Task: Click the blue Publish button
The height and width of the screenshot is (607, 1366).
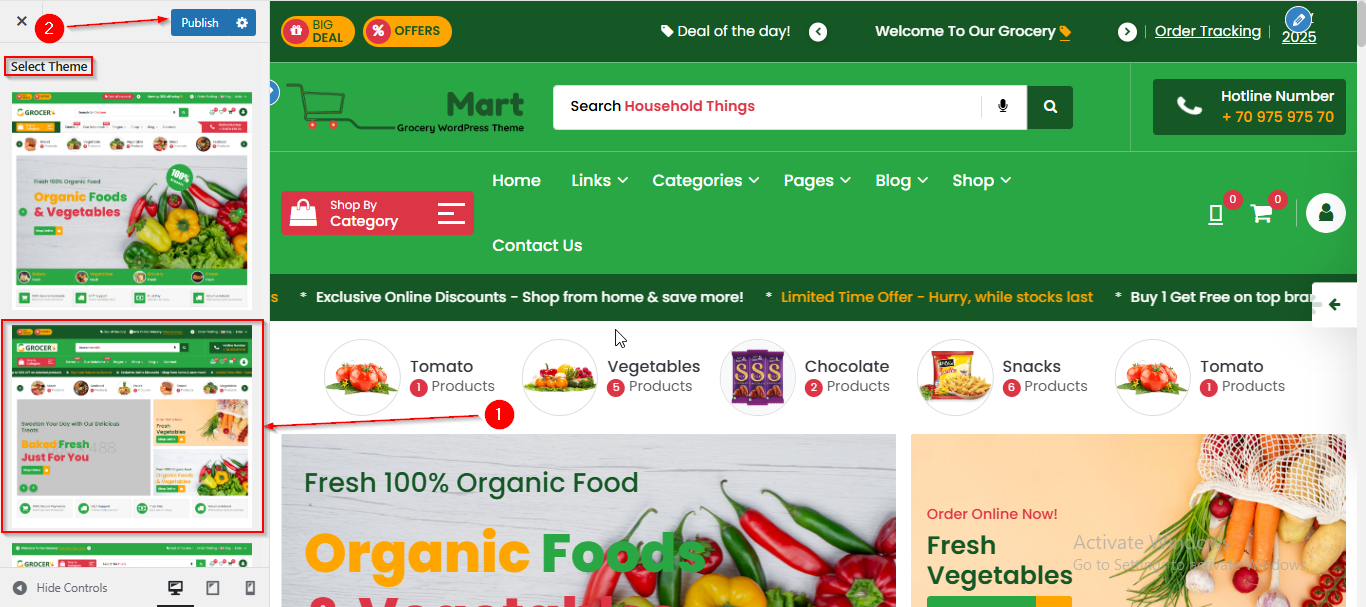Action: coord(200,23)
